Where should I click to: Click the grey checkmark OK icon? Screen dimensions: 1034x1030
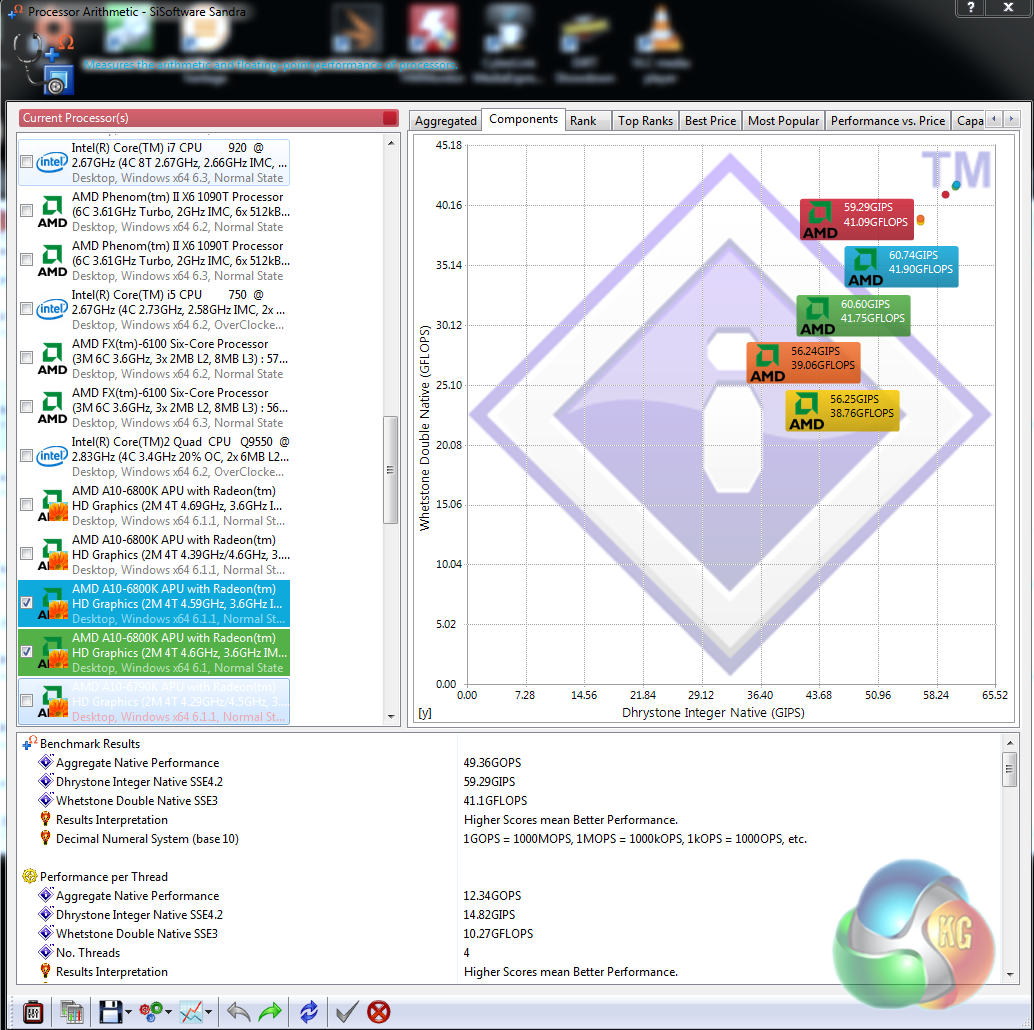347,1012
